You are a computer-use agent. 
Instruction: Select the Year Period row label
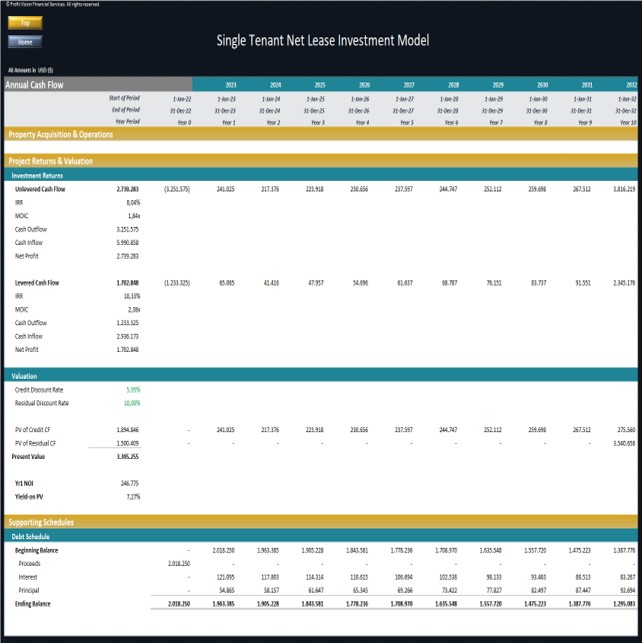coord(127,121)
